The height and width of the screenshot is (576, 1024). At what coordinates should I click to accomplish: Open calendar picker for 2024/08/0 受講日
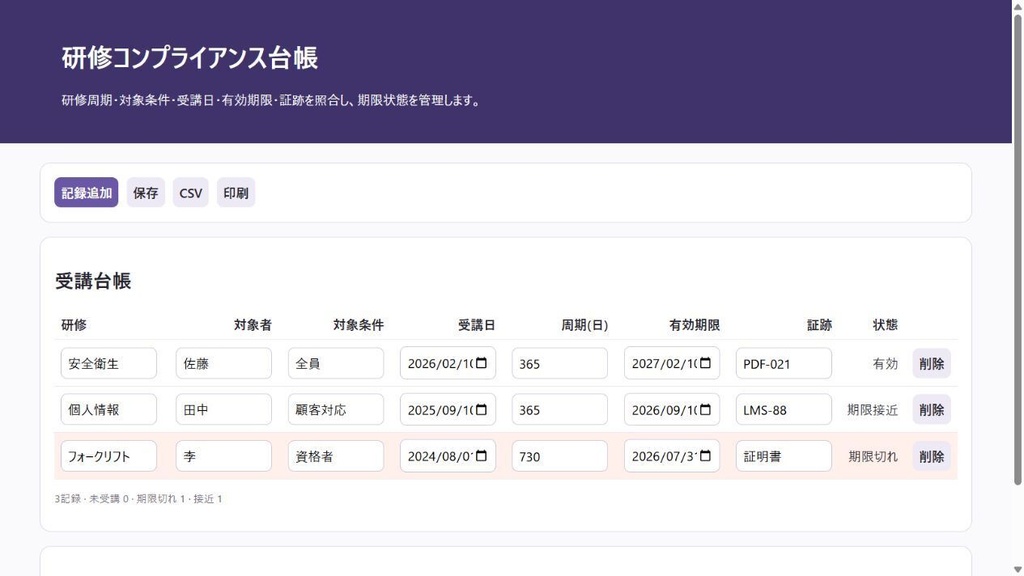[481, 456]
